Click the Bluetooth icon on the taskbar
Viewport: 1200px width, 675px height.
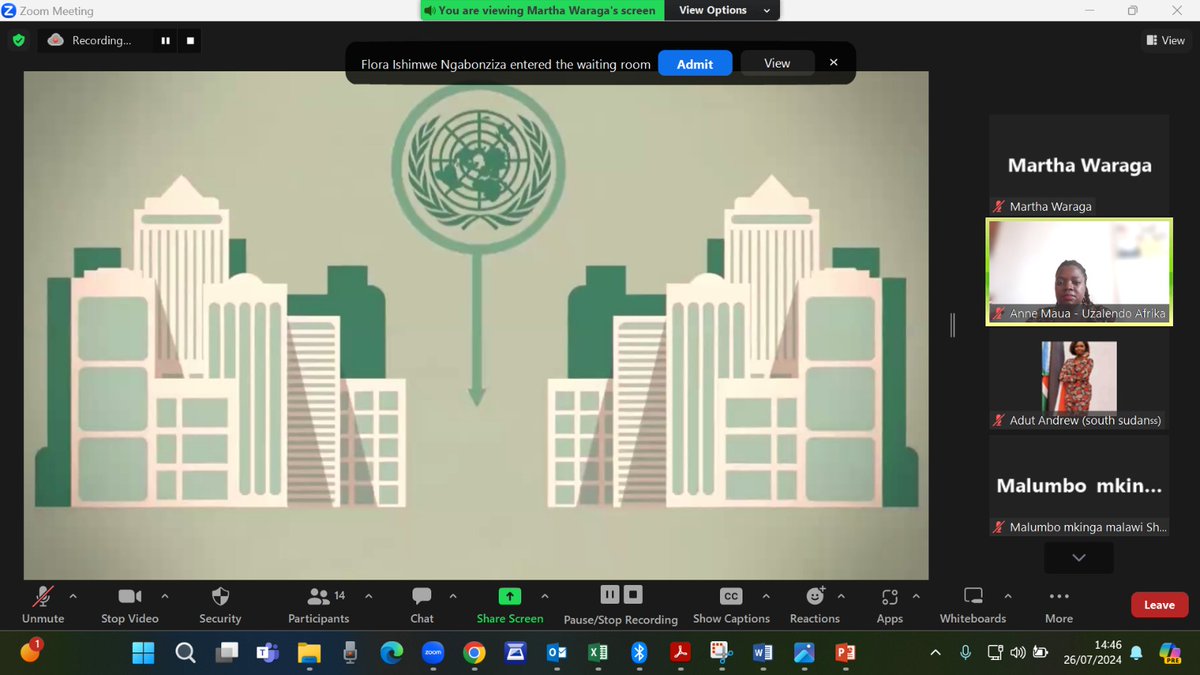pyautogui.click(x=638, y=653)
